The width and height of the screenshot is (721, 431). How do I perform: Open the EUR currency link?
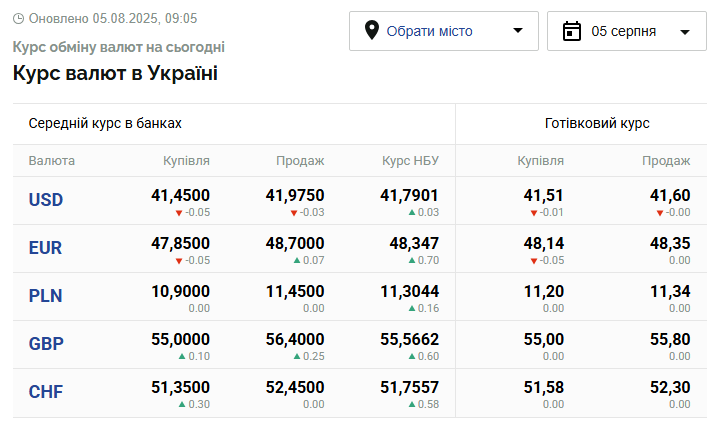pyautogui.click(x=46, y=248)
